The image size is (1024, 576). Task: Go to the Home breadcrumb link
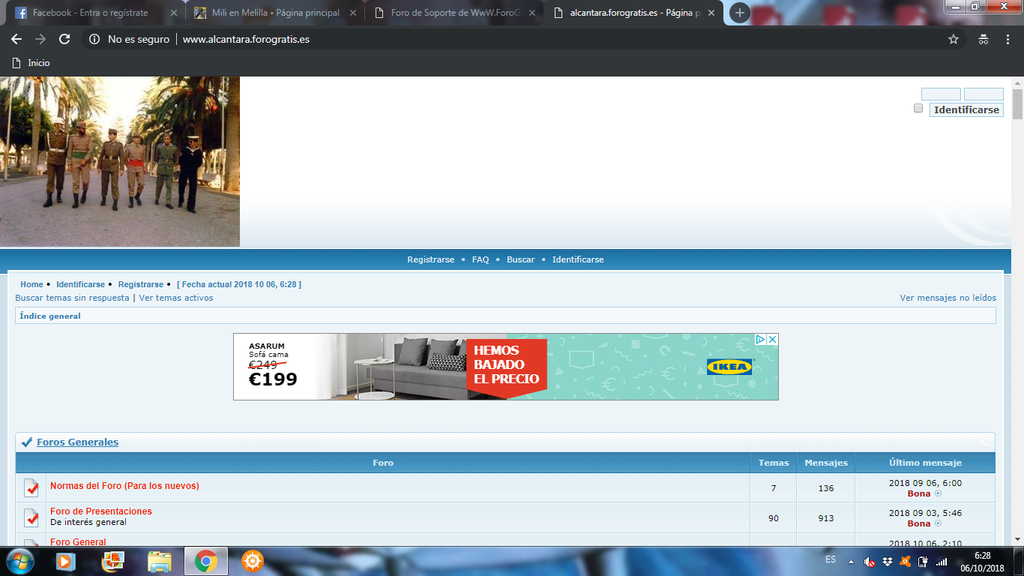[31, 285]
